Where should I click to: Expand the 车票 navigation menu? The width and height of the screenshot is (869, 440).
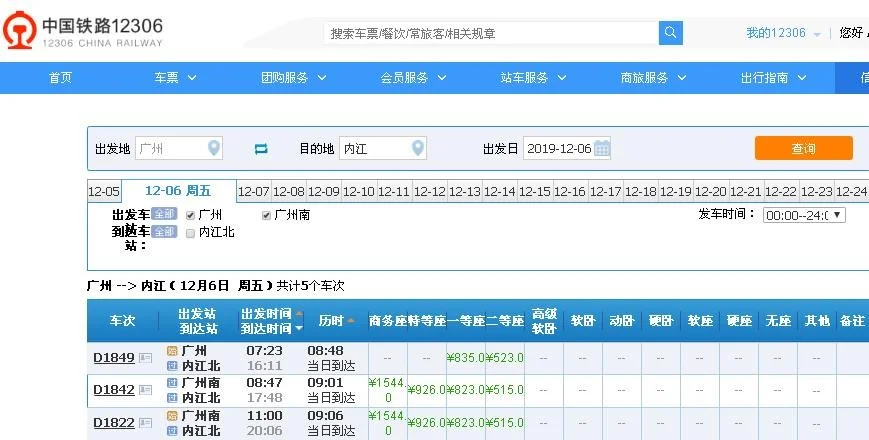(175, 78)
